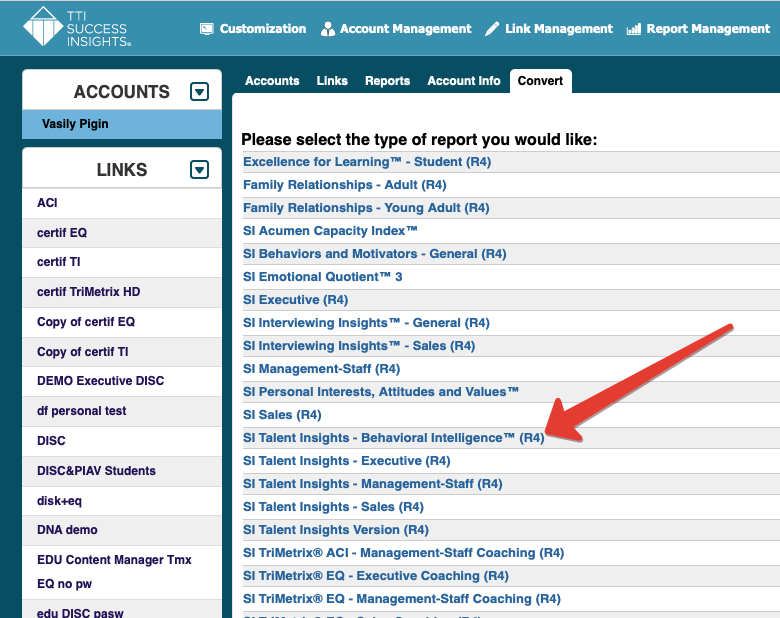Select SI Talent Insights - Executive (R4)

346,461
